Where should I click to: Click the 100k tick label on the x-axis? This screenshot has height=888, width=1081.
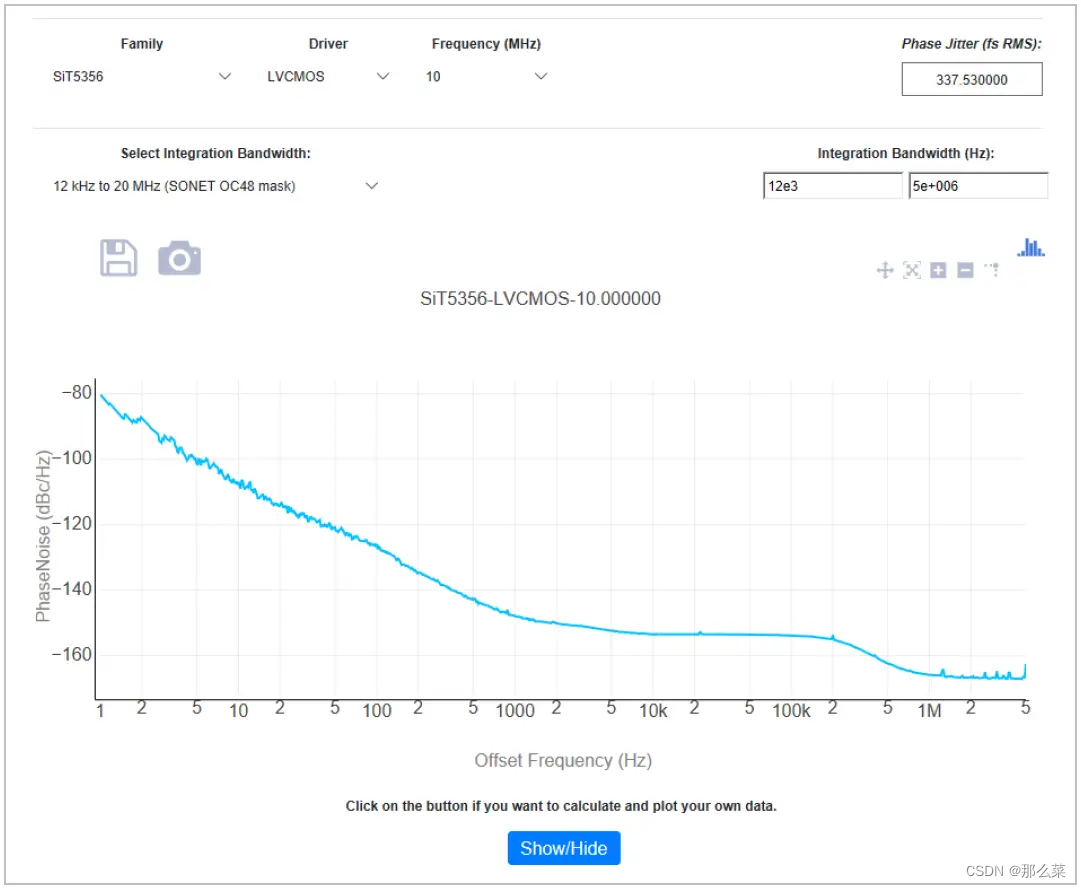pyautogui.click(x=791, y=711)
